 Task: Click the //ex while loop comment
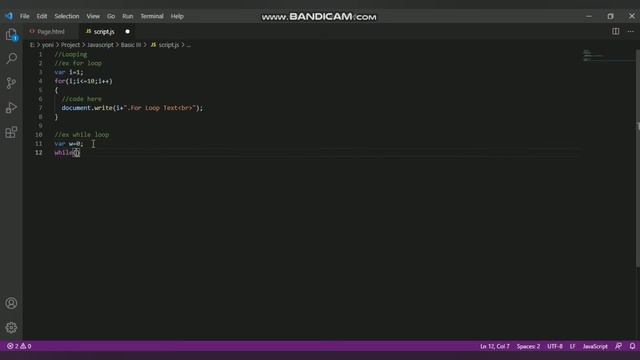[82, 135]
